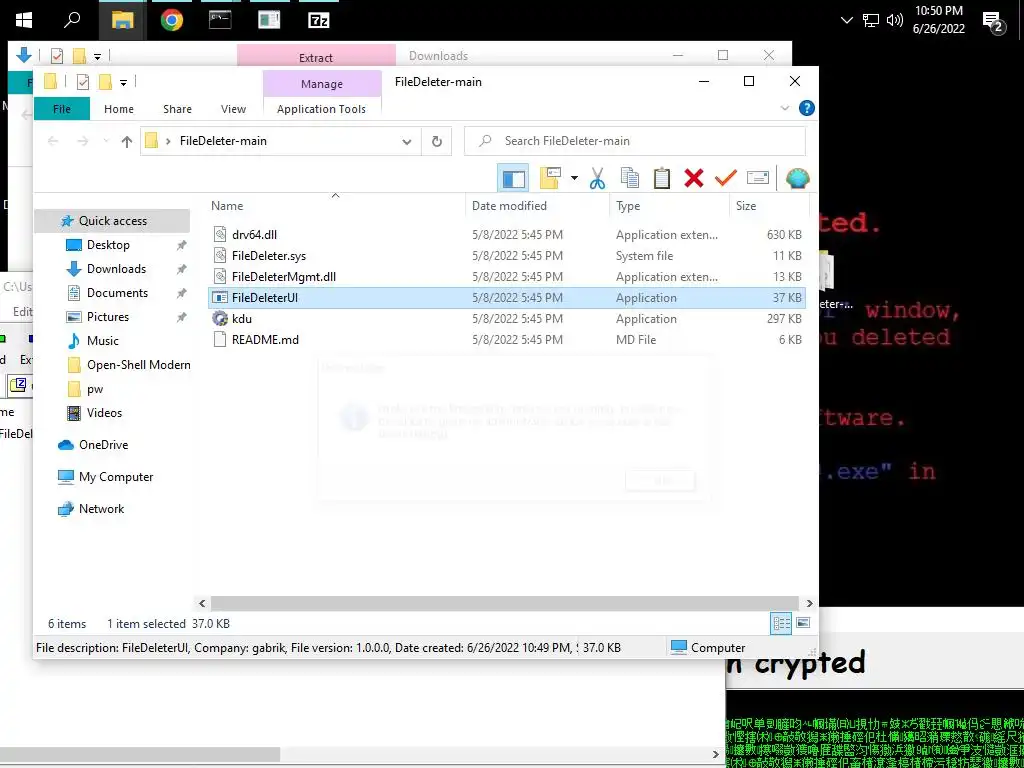Image resolution: width=1024 pixels, height=768 pixels.
Task: Click New folder icon in quick access toolbar
Action: pos(104,82)
